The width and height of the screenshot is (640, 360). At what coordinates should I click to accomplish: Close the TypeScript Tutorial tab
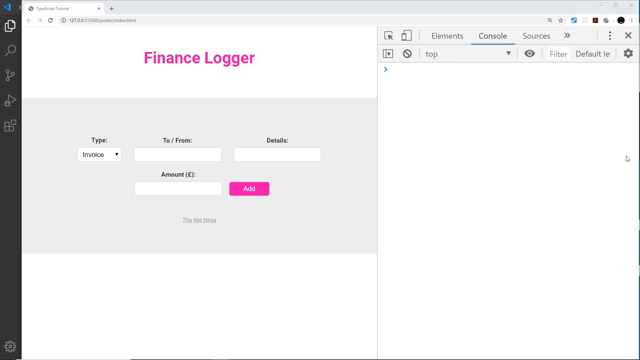click(x=99, y=9)
